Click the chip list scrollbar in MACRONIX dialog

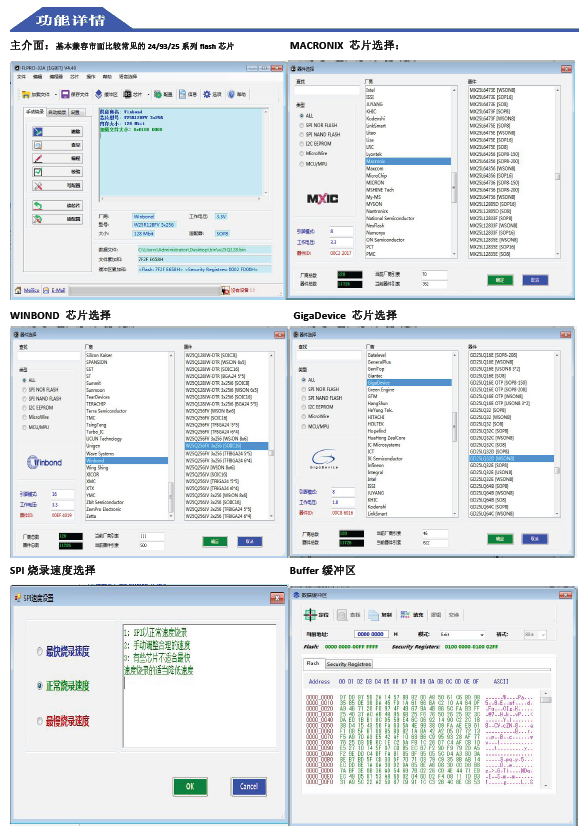[x=557, y=172]
